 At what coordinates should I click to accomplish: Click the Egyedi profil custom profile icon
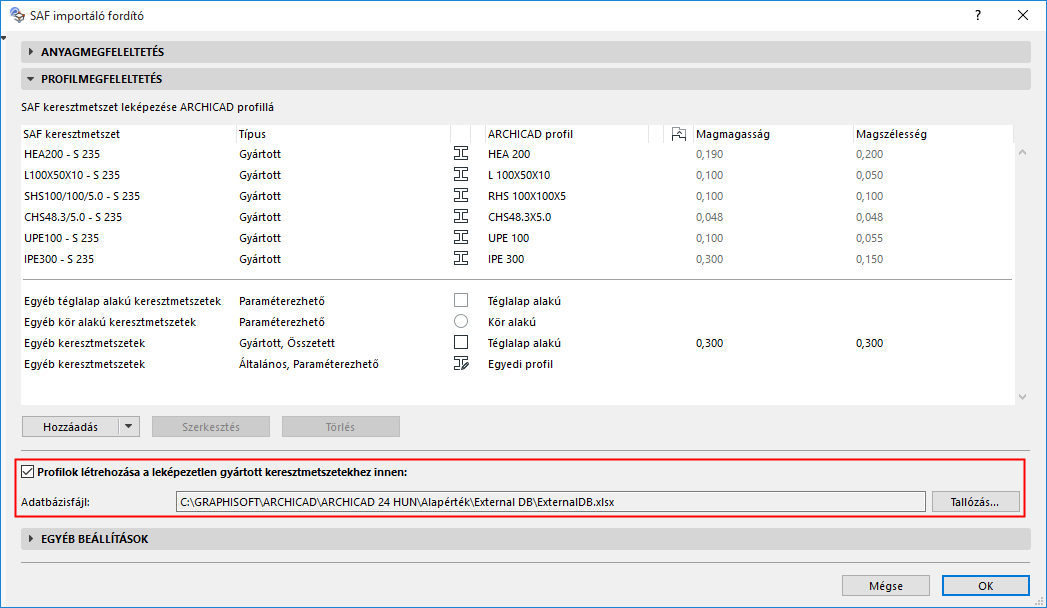tap(461, 364)
